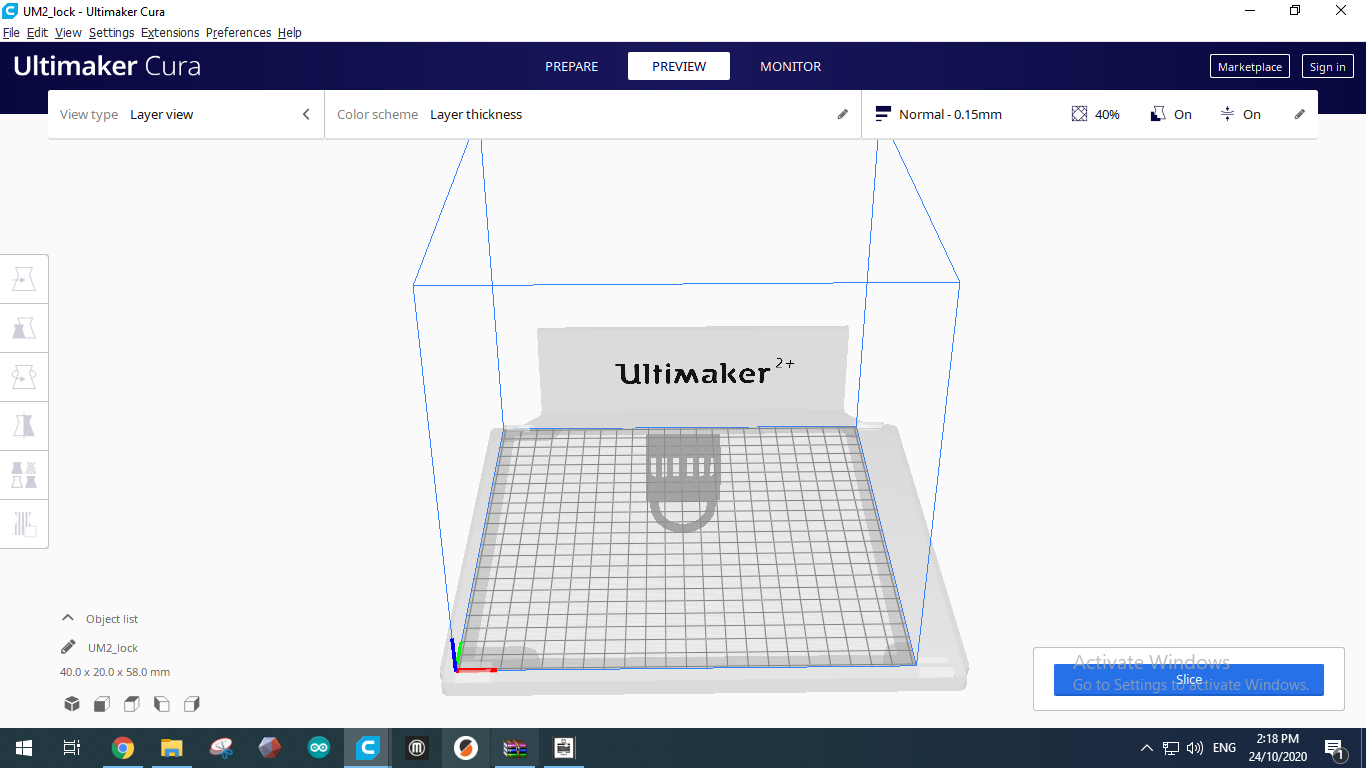
Task: Open Snipping Tool from the taskbar
Action: (221, 748)
